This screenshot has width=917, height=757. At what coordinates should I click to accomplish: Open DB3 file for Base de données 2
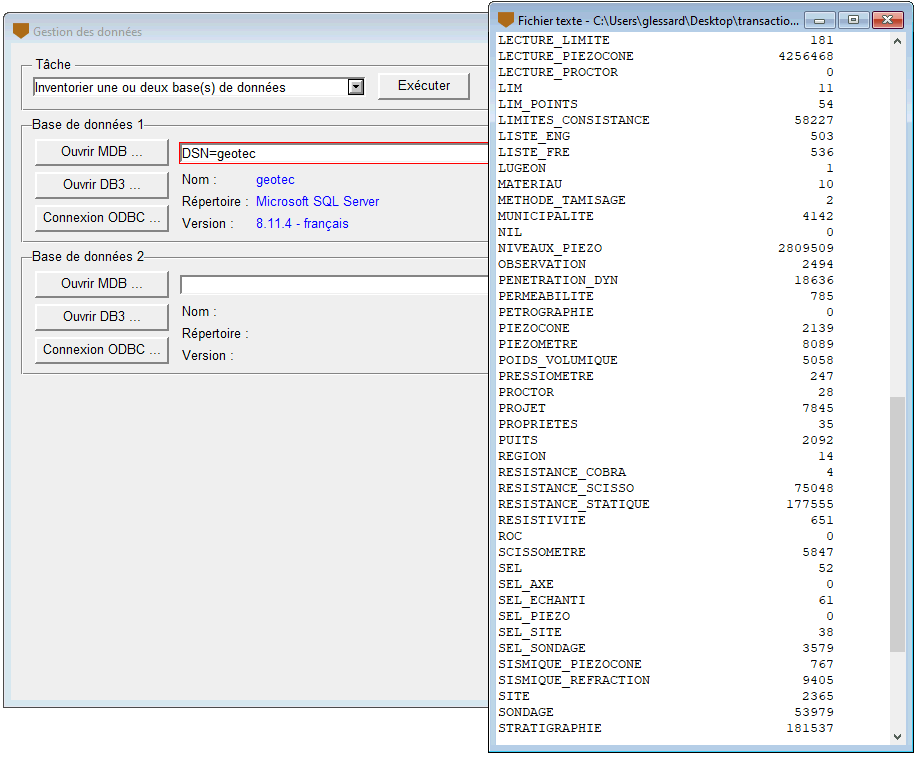pos(102,316)
